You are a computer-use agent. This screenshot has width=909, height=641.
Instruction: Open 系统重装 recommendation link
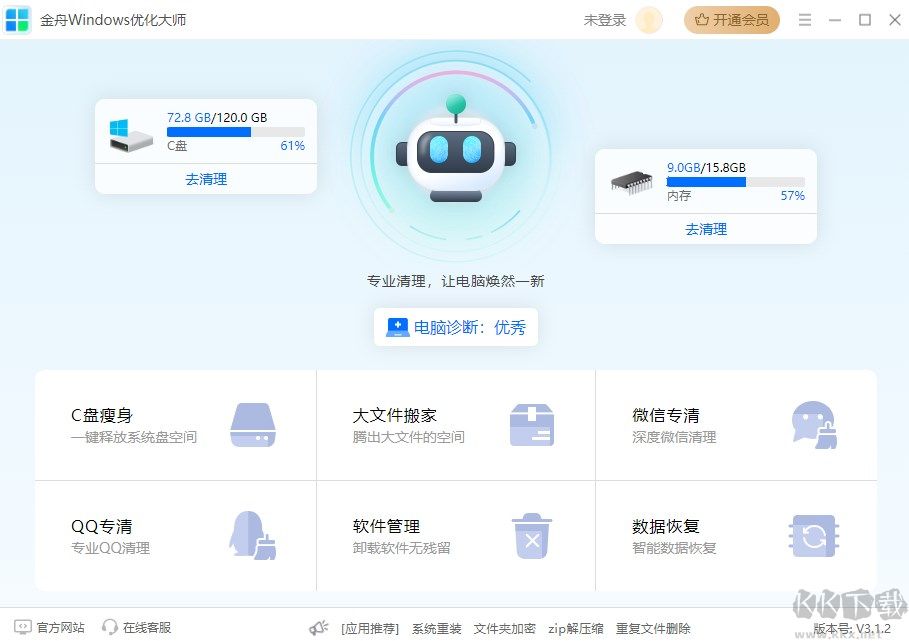click(437, 628)
